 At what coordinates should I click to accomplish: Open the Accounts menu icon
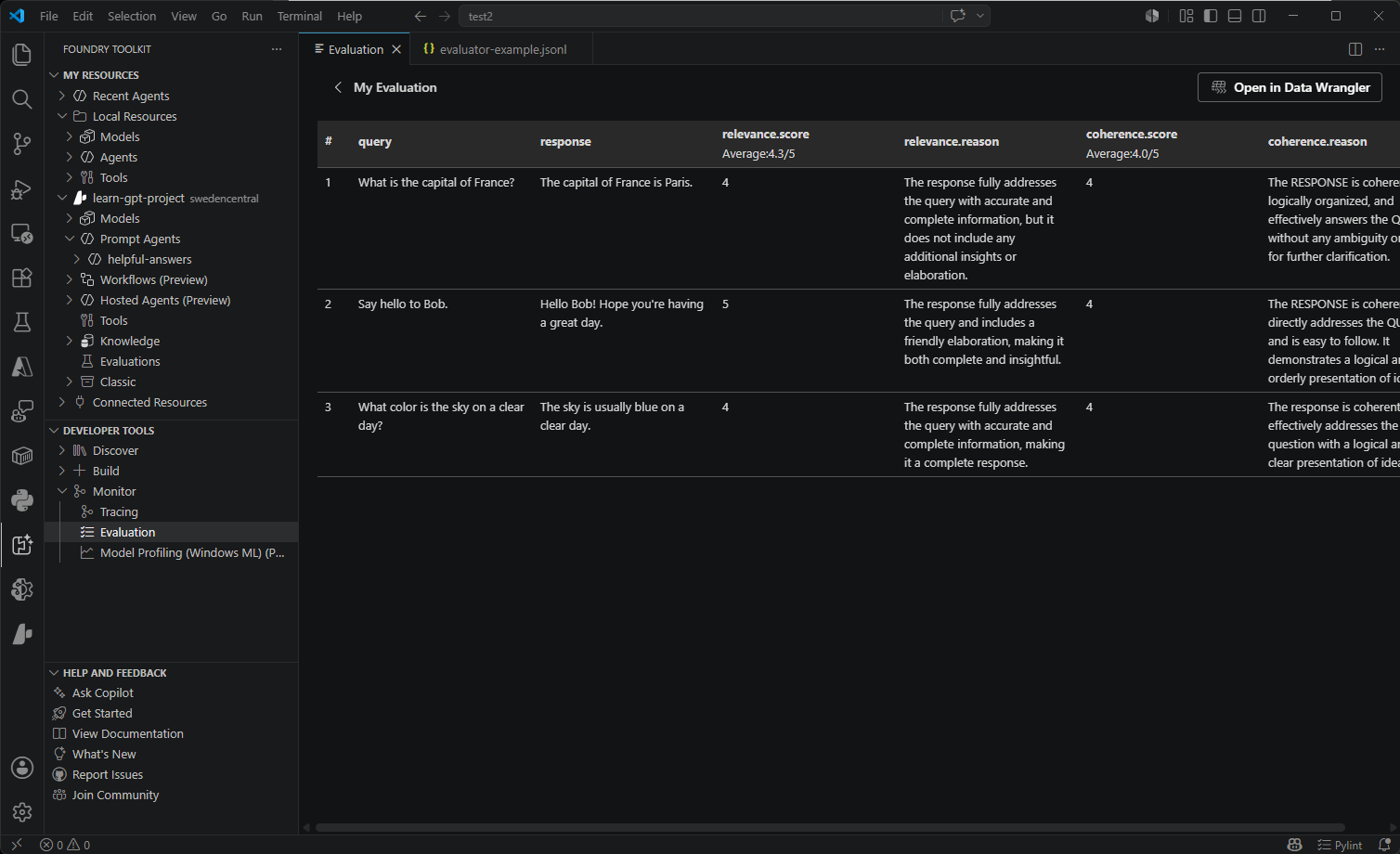click(x=22, y=768)
